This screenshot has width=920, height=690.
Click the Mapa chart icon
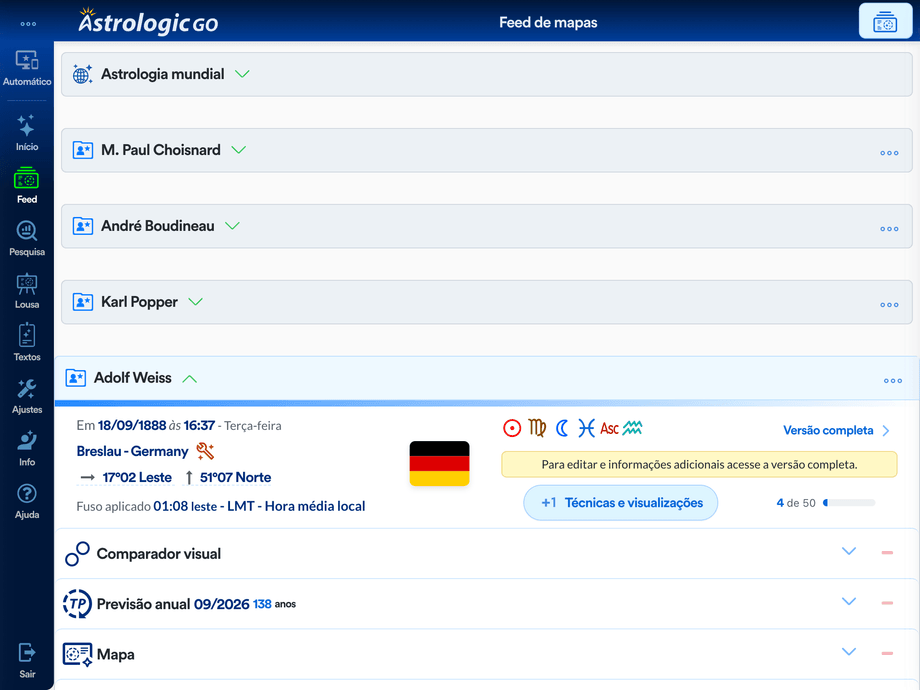pyautogui.click(x=77, y=655)
